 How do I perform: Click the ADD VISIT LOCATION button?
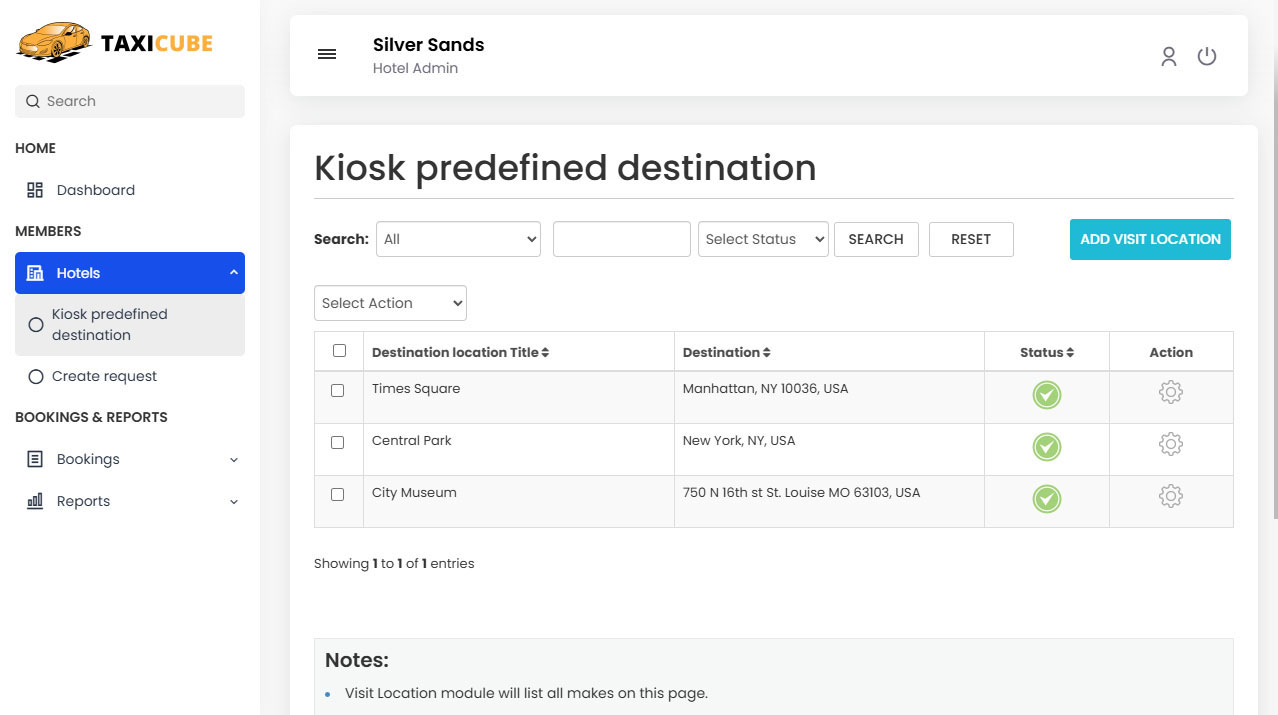(x=1150, y=239)
